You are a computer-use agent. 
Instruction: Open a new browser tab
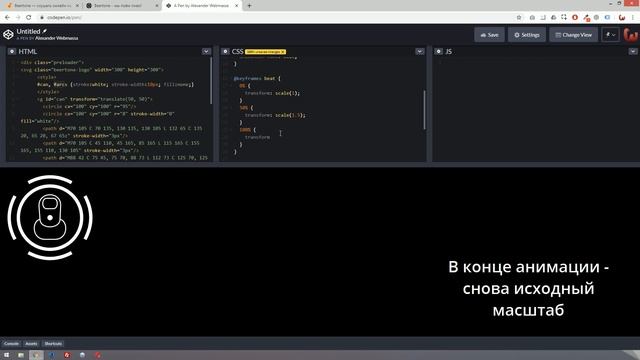pos(249,6)
